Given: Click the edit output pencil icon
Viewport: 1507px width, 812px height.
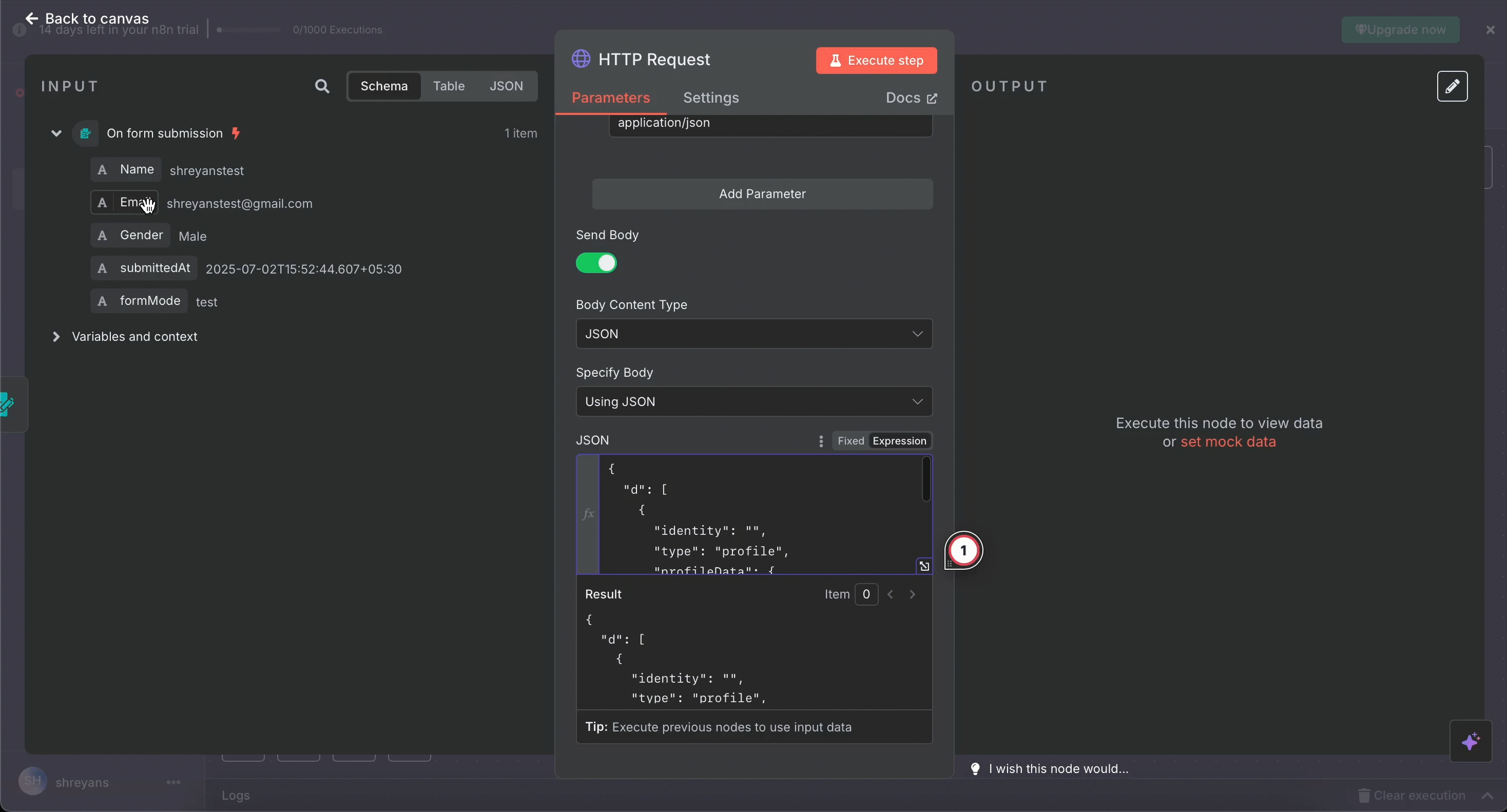Looking at the screenshot, I should pyautogui.click(x=1452, y=87).
